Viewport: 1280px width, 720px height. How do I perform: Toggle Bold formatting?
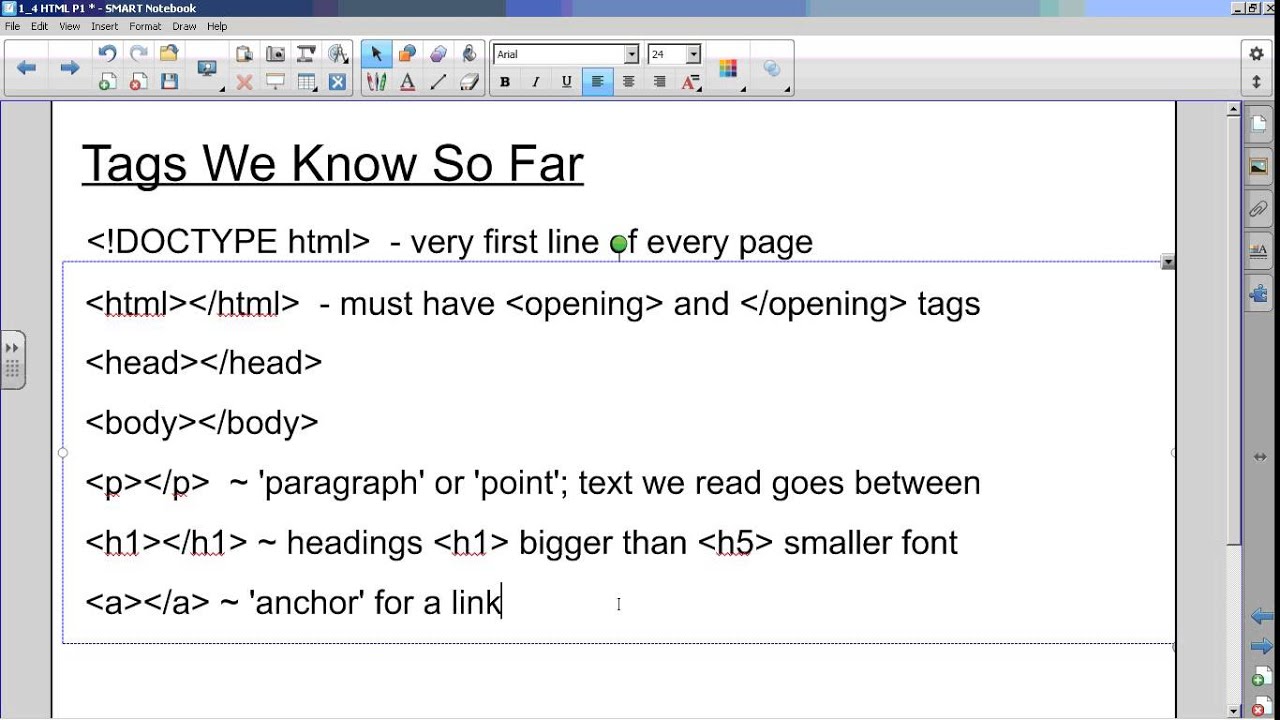505,82
